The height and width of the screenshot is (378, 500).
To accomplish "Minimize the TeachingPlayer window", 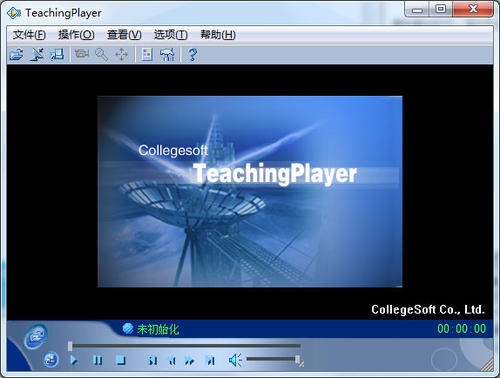I will [417, 9].
